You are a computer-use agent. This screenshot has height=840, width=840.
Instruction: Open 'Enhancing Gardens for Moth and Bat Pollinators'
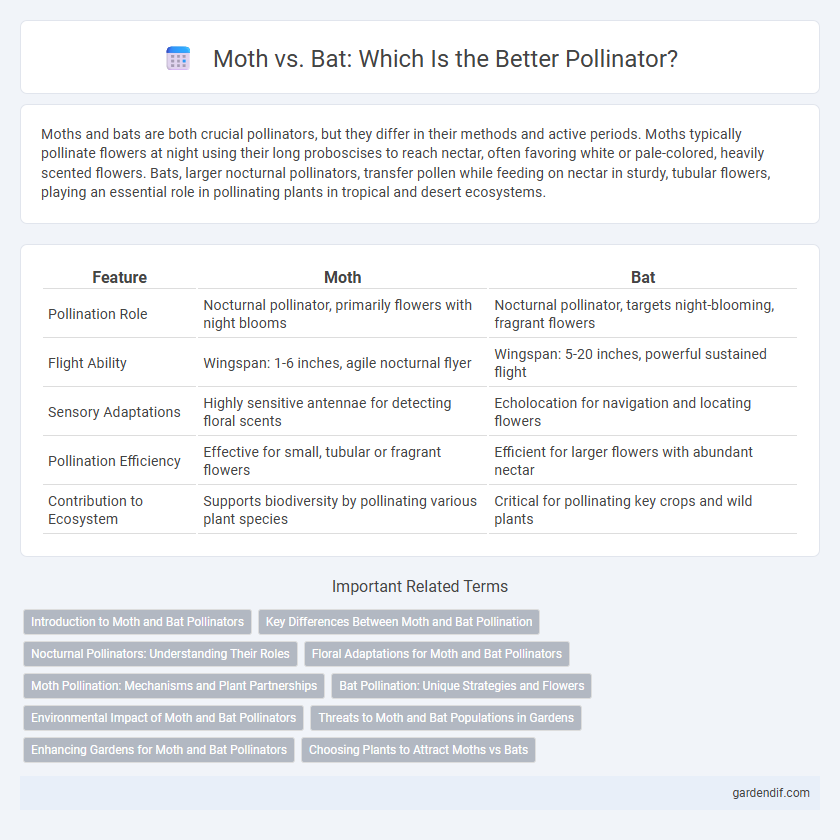pyautogui.click(x=159, y=749)
